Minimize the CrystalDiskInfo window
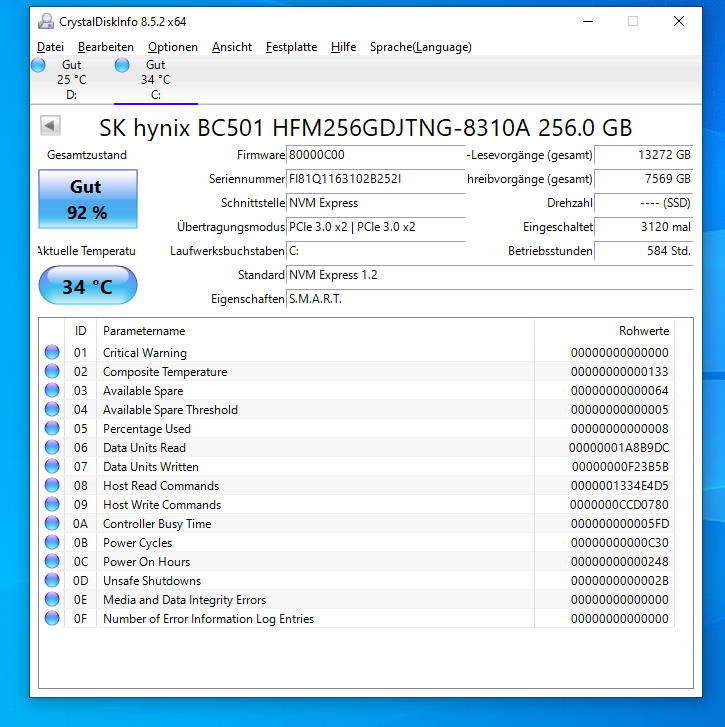 pos(588,21)
